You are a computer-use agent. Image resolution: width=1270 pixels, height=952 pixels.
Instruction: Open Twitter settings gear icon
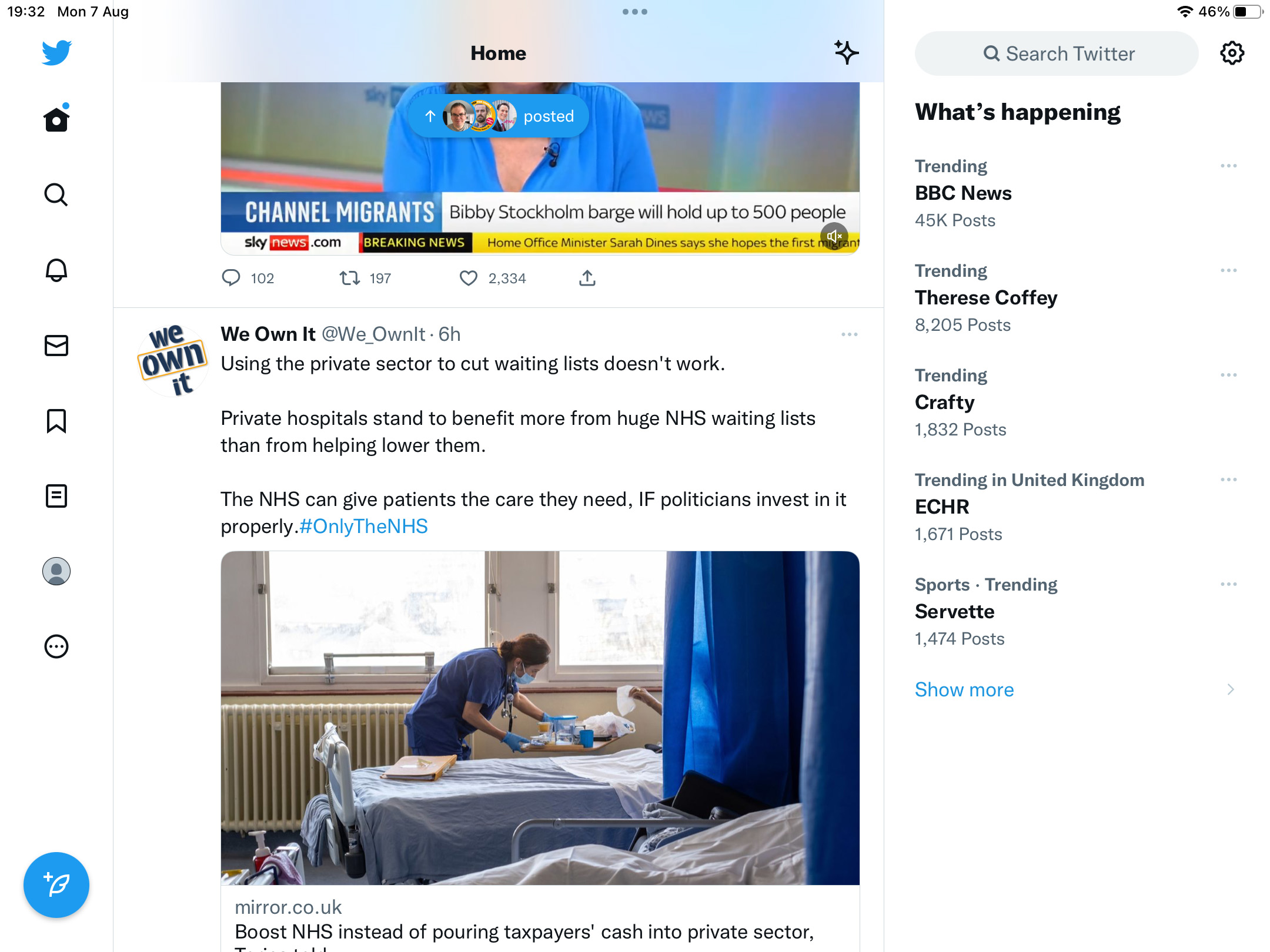click(1232, 53)
